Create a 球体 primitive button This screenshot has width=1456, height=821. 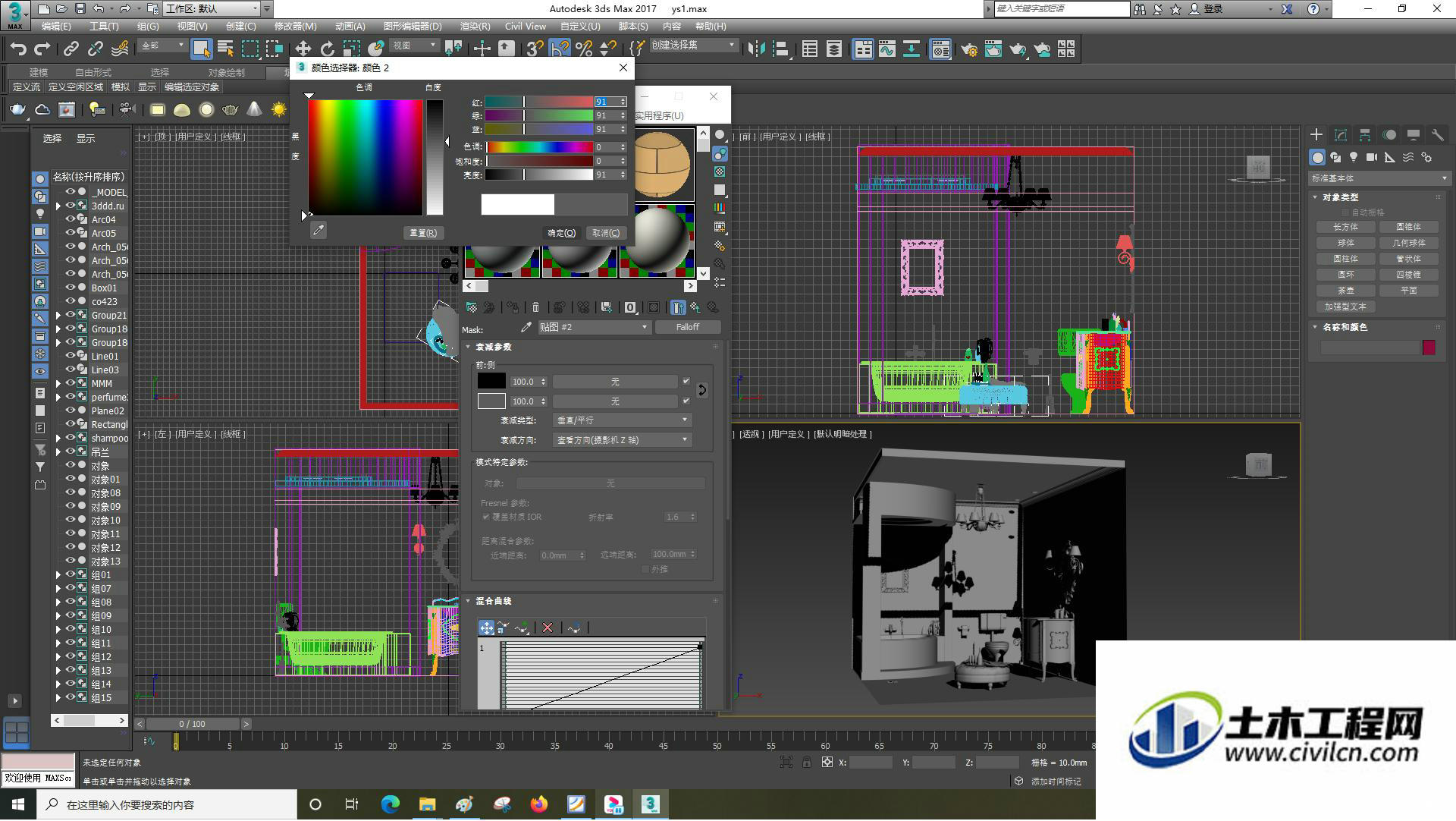(1346, 243)
